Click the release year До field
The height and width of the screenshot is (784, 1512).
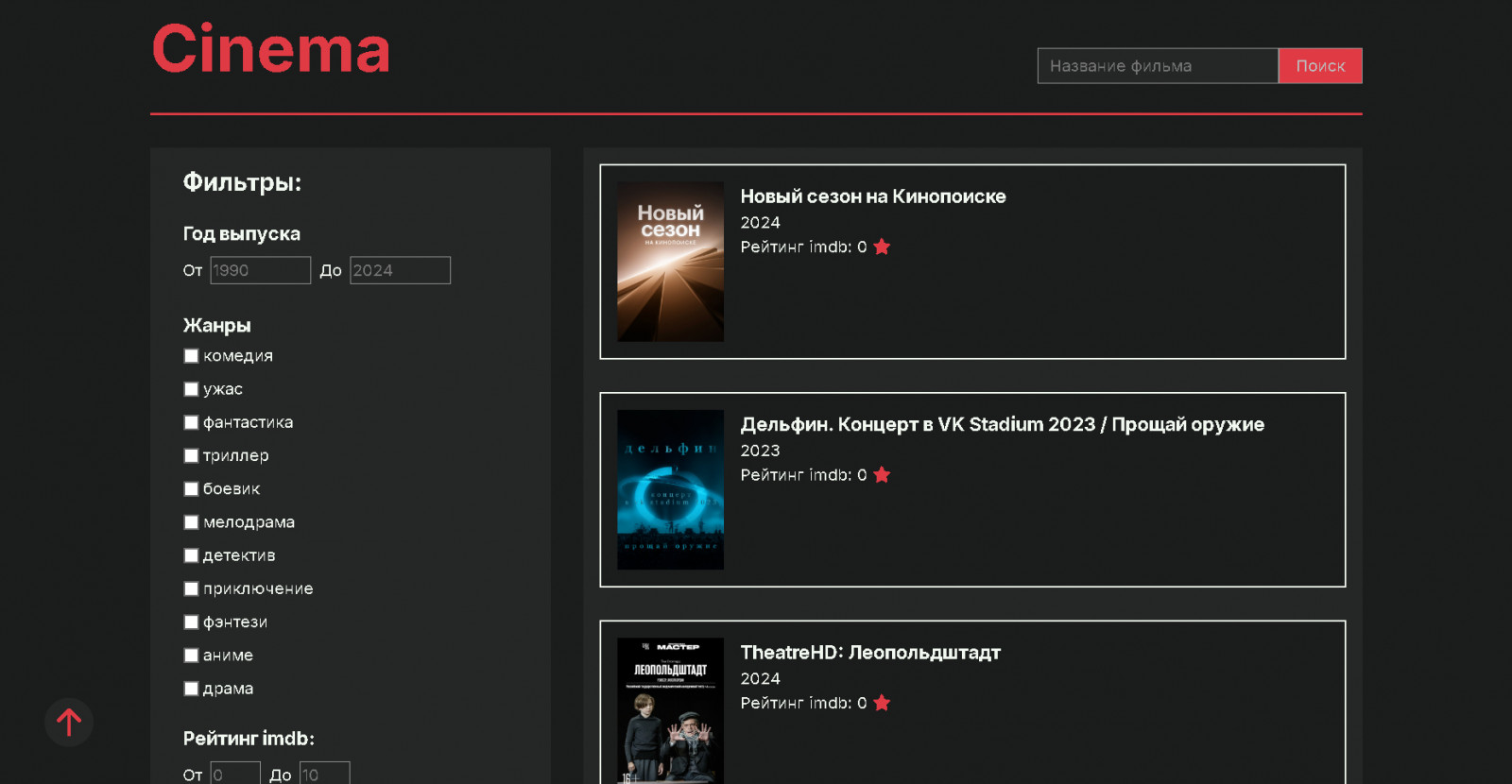tap(400, 270)
